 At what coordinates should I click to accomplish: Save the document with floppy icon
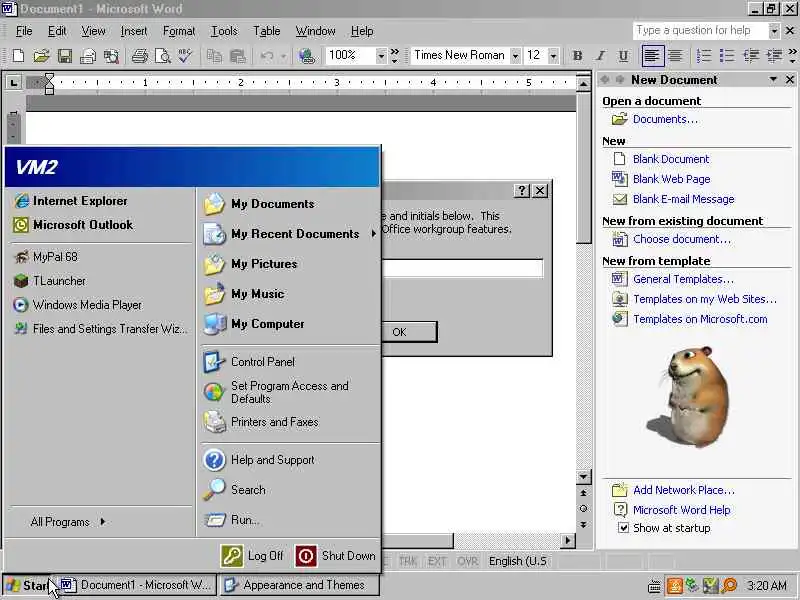64,56
